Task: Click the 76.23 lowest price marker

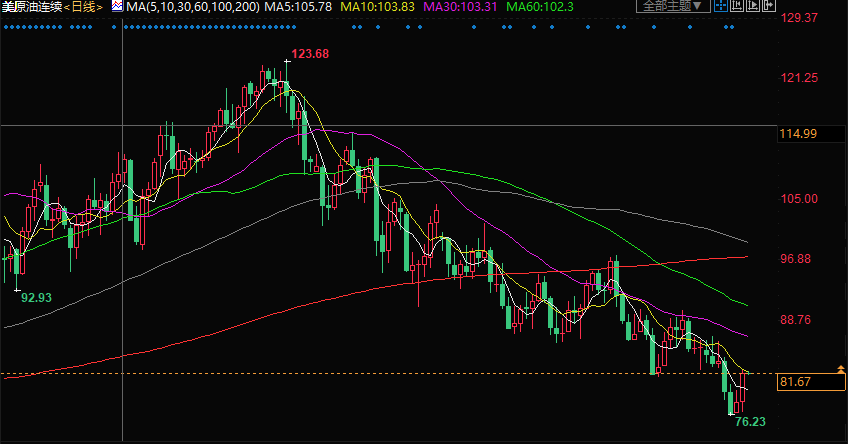Action: [750, 423]
